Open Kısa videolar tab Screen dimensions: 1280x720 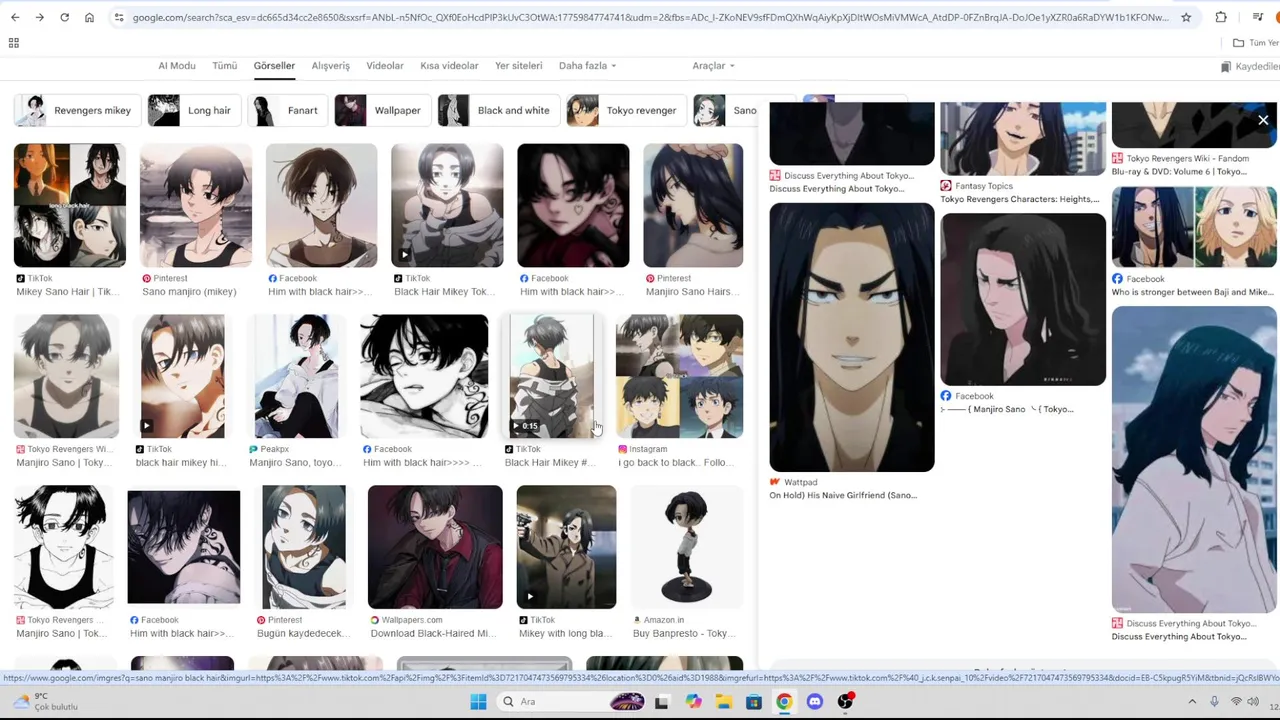[x=449, y=65]
